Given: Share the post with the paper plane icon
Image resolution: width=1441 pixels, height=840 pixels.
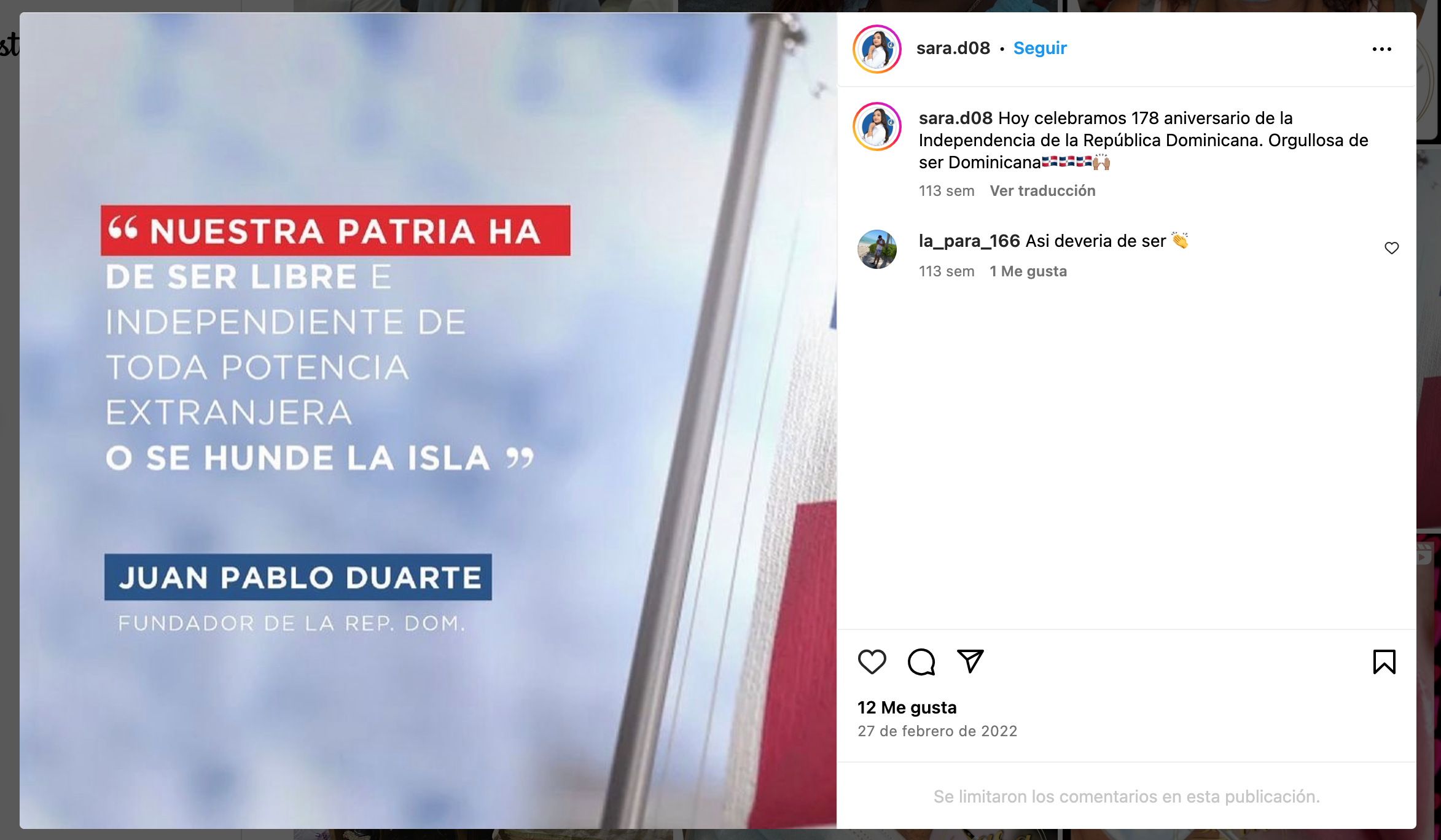Looking at the screenshot, I should (970, 661).
